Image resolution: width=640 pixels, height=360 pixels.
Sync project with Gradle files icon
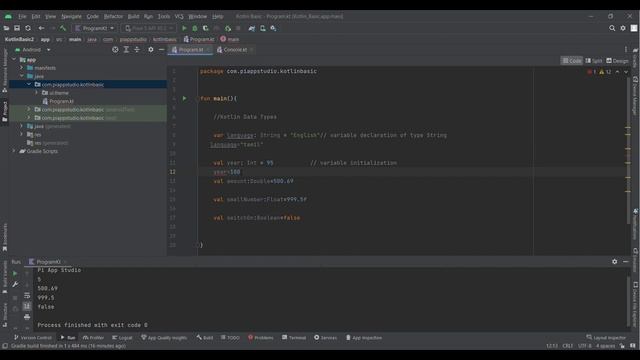pos(252,28)
